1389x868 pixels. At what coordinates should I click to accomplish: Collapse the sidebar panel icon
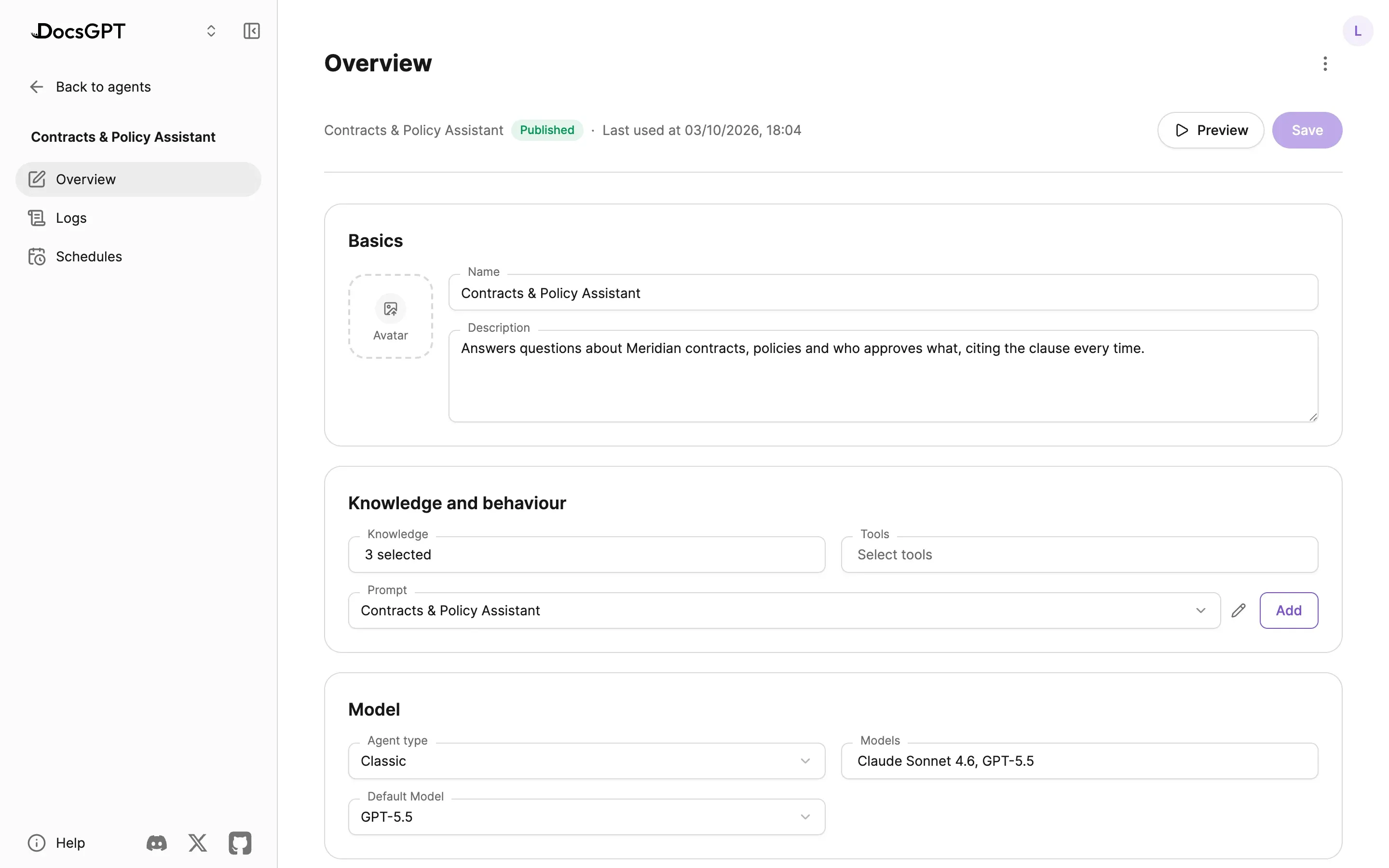click(251, 31)
